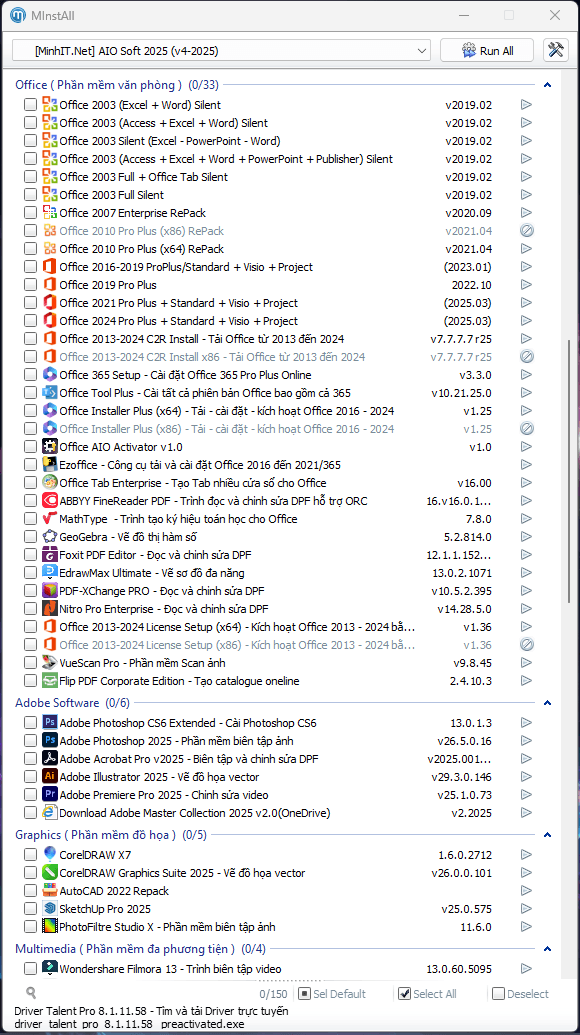The image size is (580, 1035).
Task: Select Office 2021 Pro Plus + Standard row text
Action: pos(178,303)
